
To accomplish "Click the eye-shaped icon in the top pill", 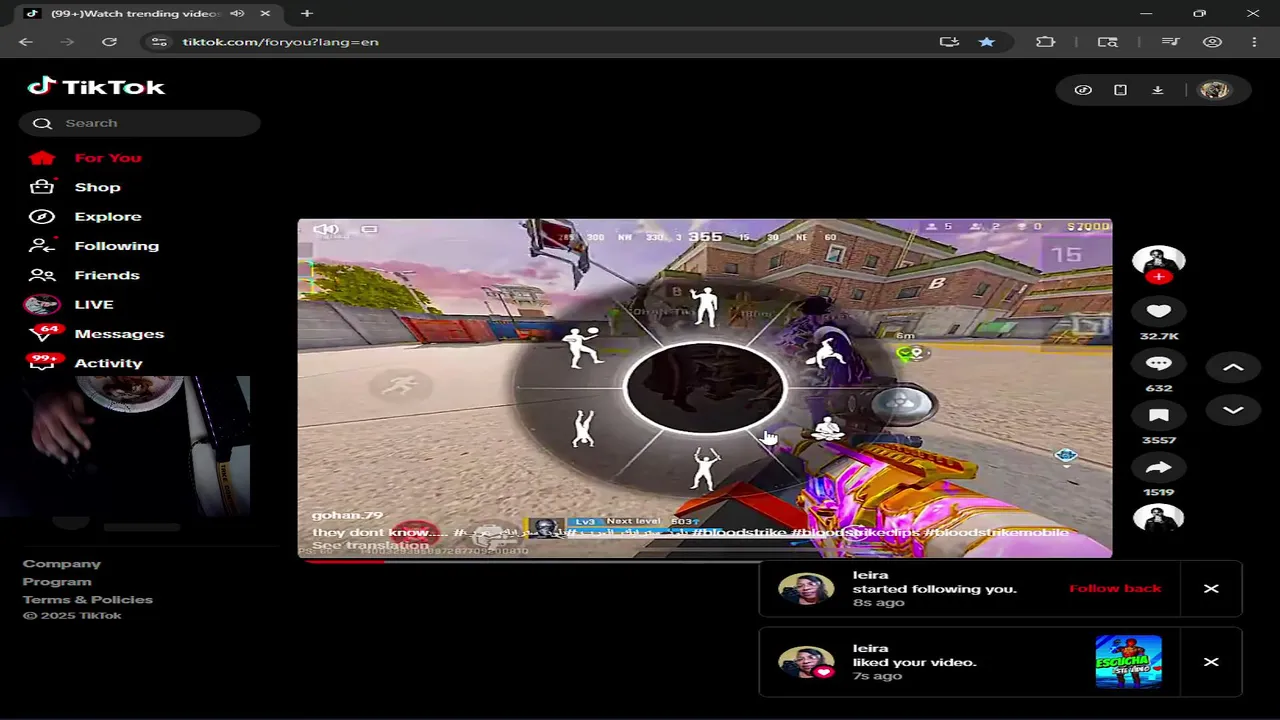I will pos(1083,90).
